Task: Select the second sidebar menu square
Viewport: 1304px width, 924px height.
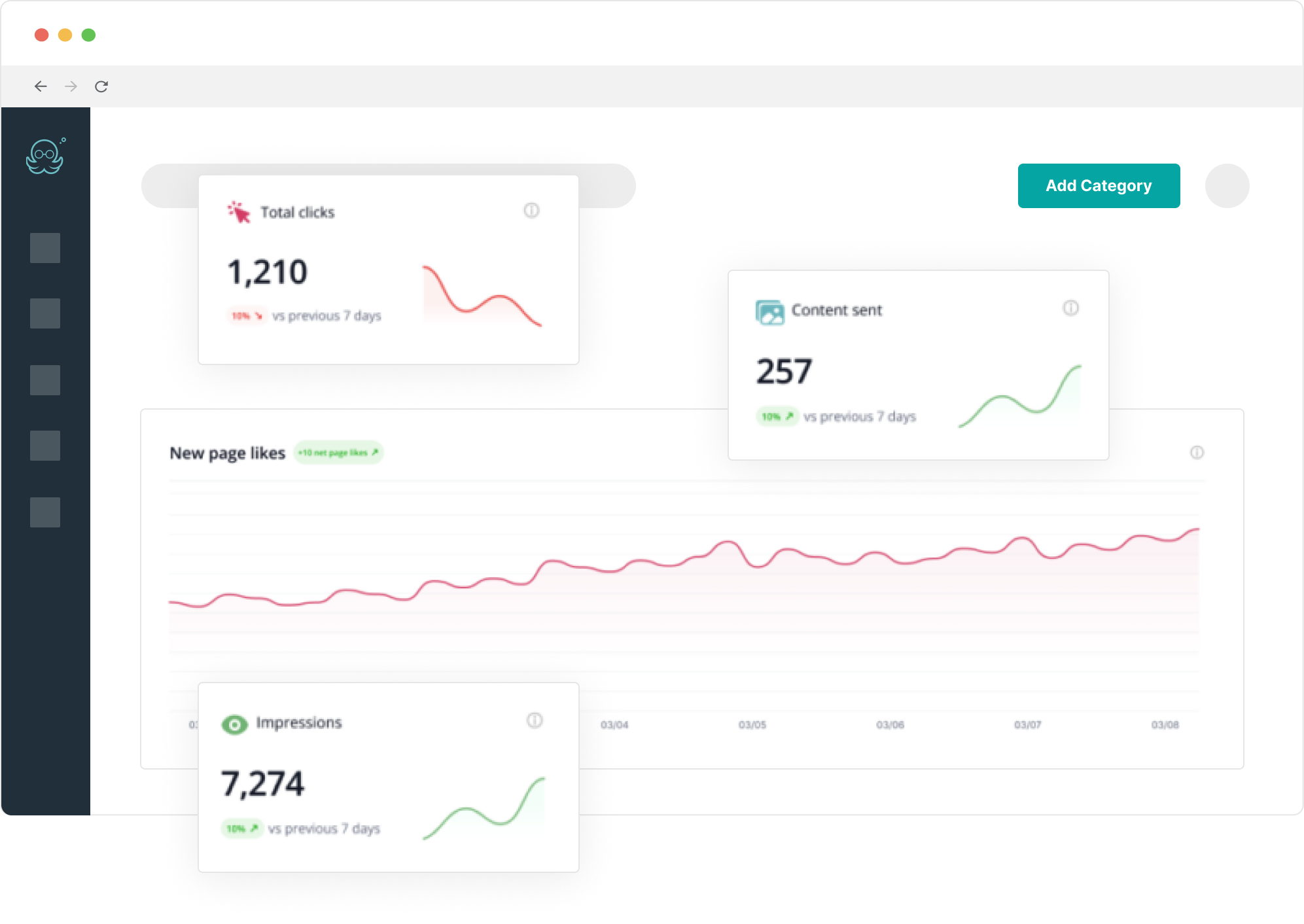Action: [x=45, y=313]
